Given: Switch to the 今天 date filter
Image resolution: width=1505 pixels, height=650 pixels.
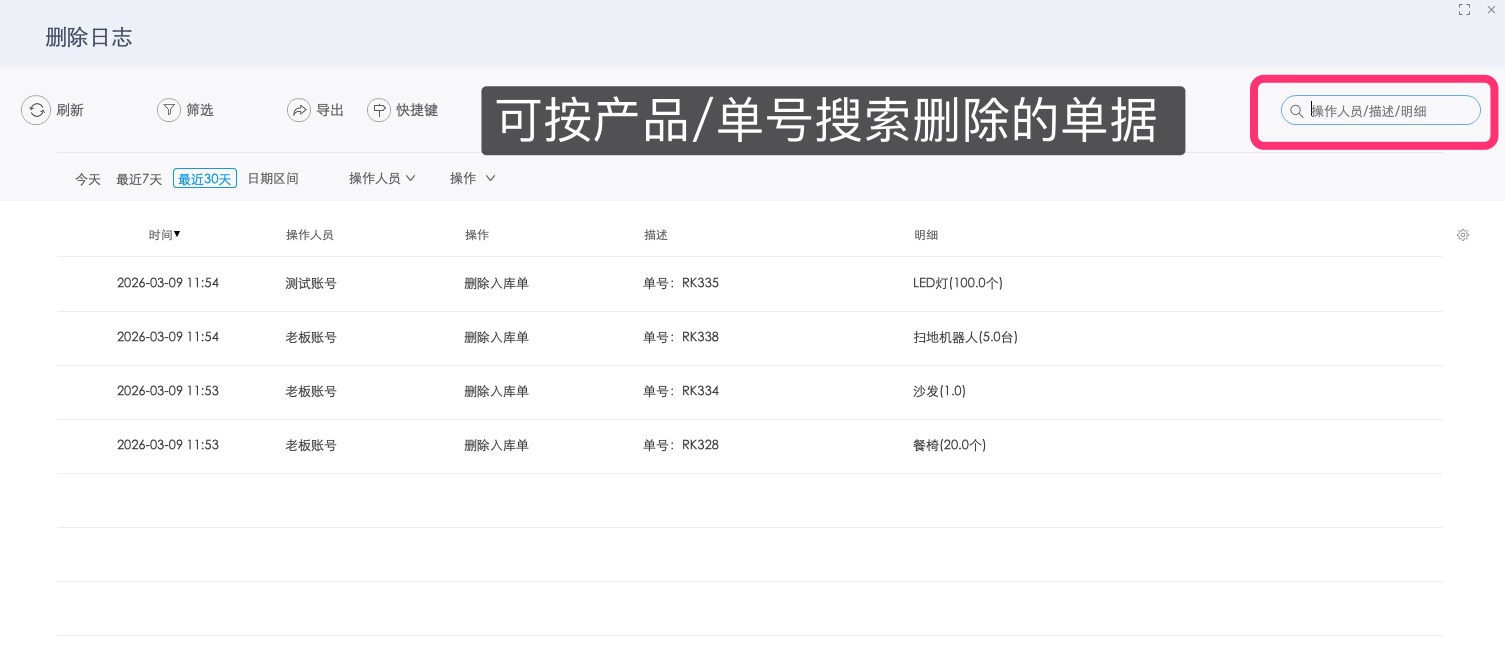Looking at the screenshot, I should [88, 178].
